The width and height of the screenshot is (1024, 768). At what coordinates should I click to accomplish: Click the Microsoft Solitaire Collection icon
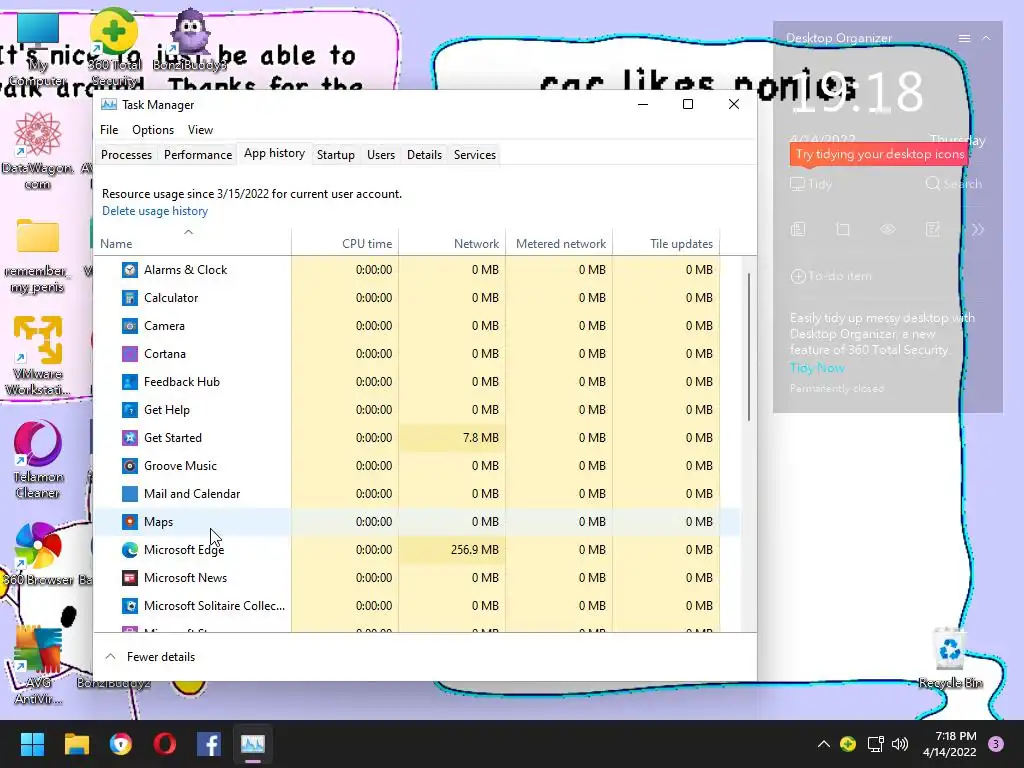click(130, 606)
